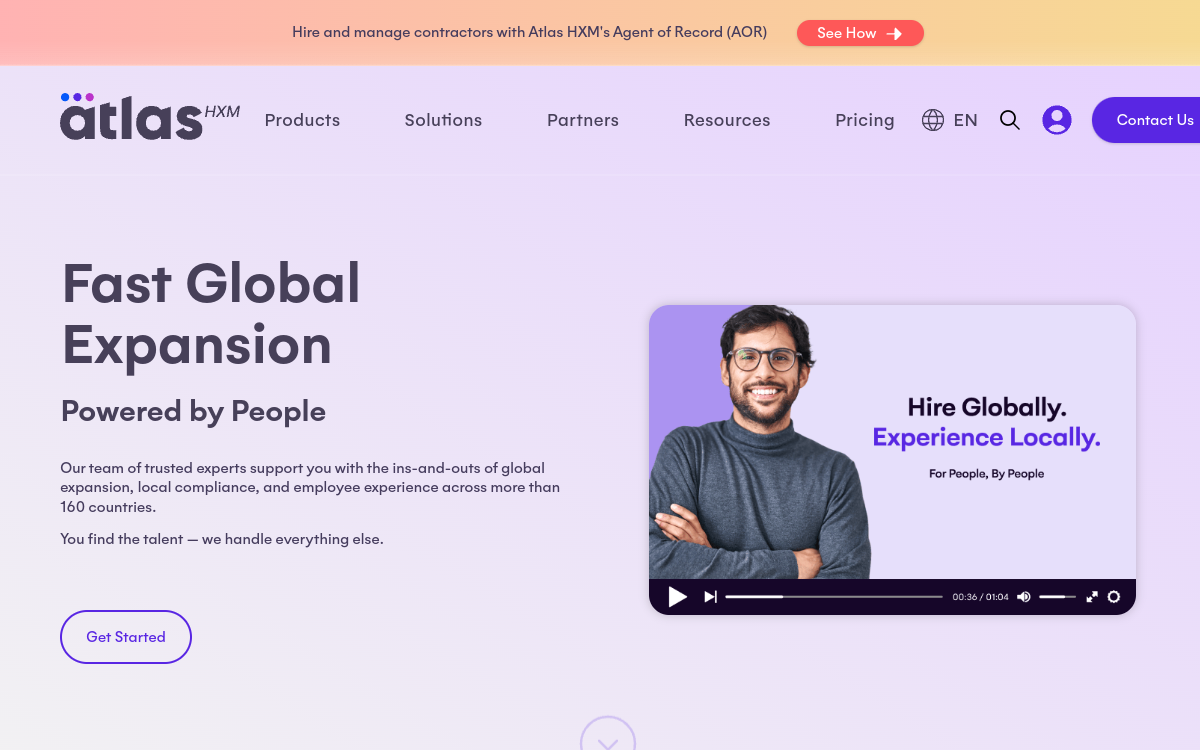Viewport: 1200px width, 750px height.
Task: Open the Resources menu
Action: [x=727, y=120]
